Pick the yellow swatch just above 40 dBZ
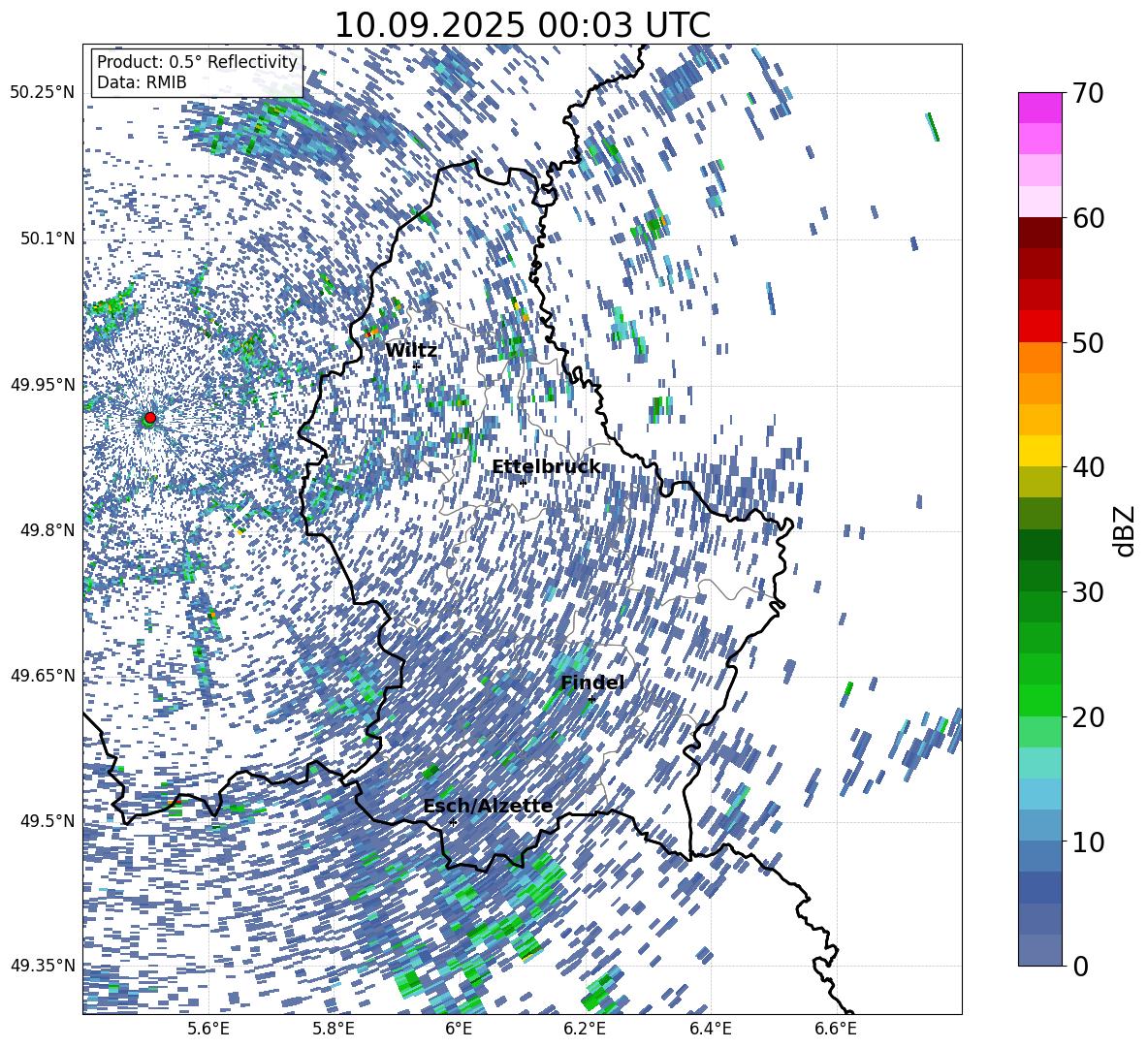The height and width of the screenshot is (1048, 1148). pos(1039,451)
